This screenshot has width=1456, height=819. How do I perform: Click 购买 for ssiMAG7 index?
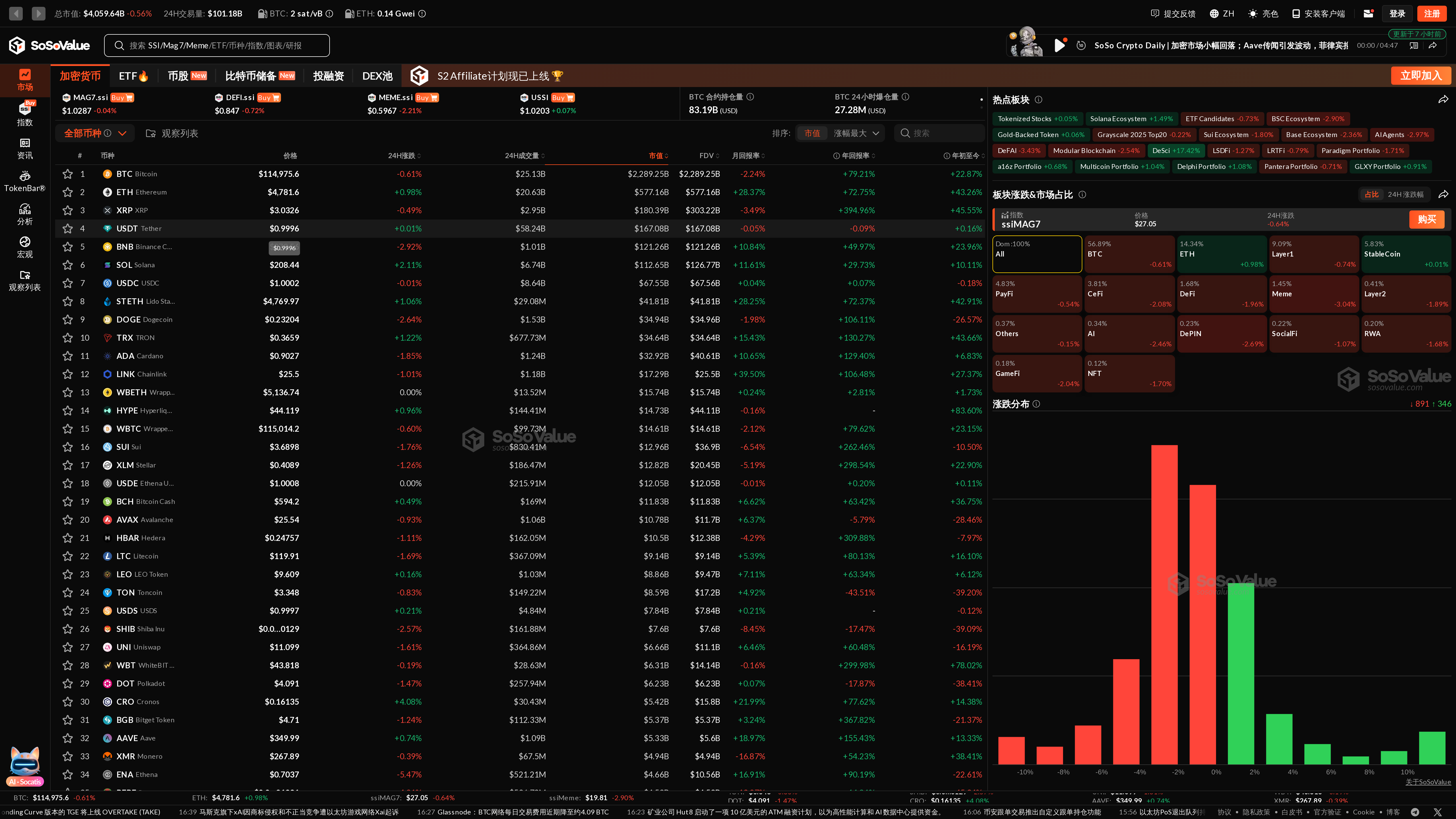[1427, 219]
